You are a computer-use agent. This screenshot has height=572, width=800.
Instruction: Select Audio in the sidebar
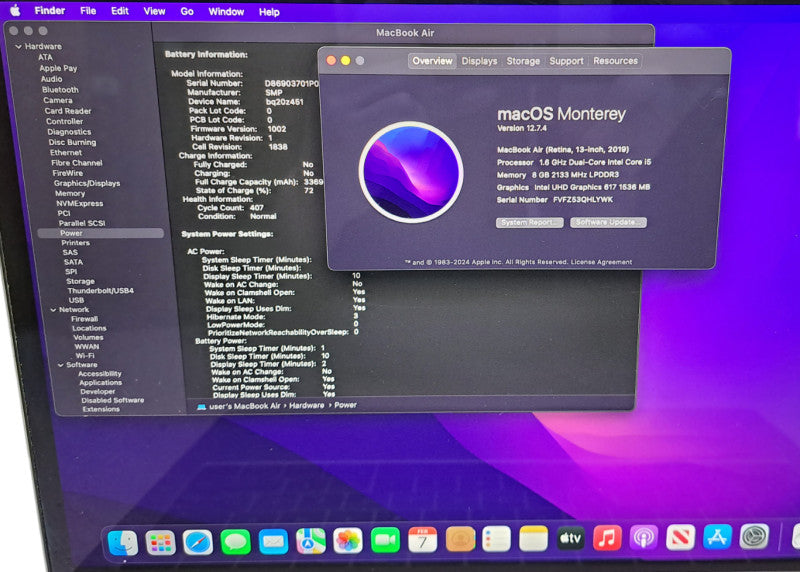pyautogui.click(x=52, y=79)
